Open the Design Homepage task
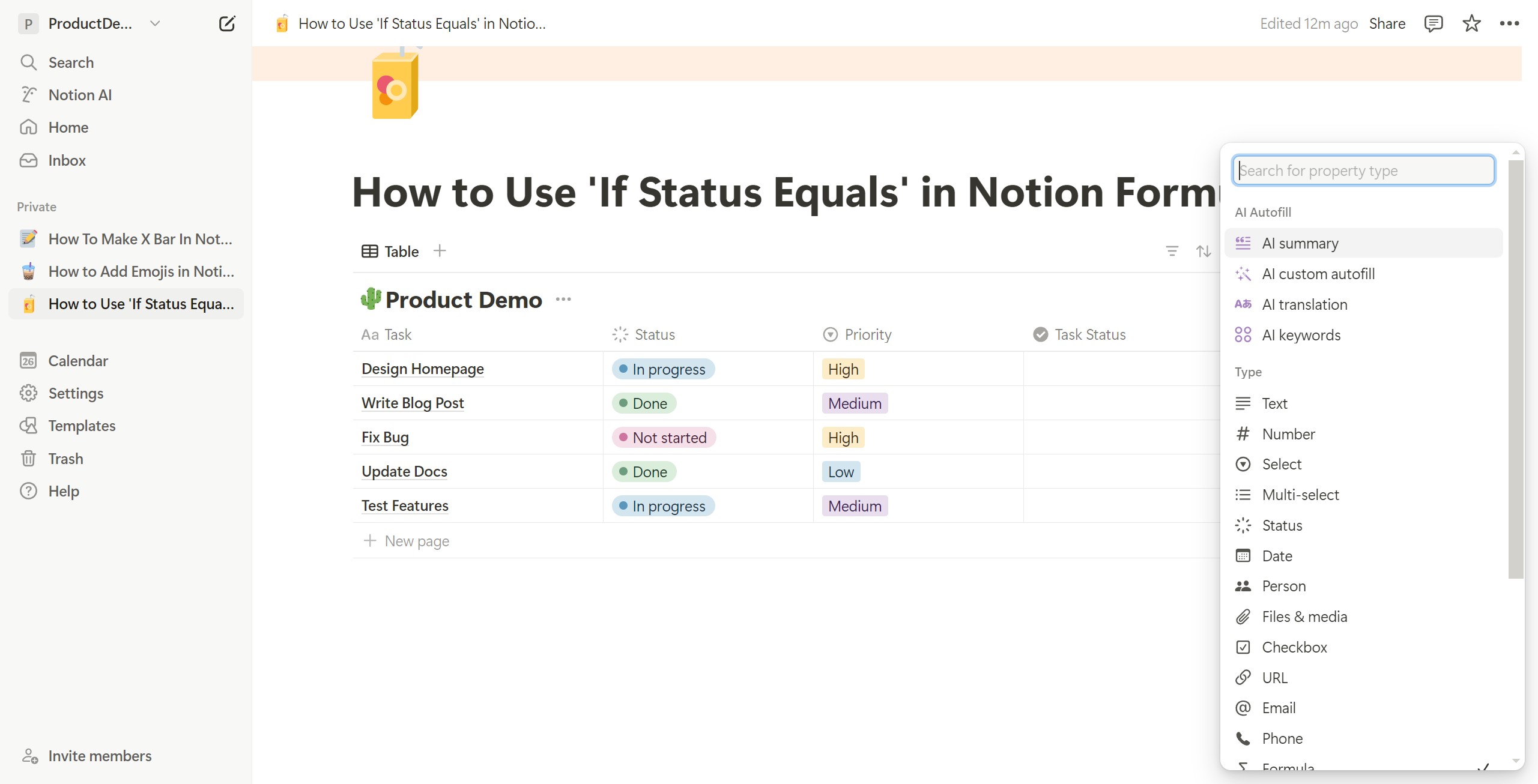 tap(423, 369)
